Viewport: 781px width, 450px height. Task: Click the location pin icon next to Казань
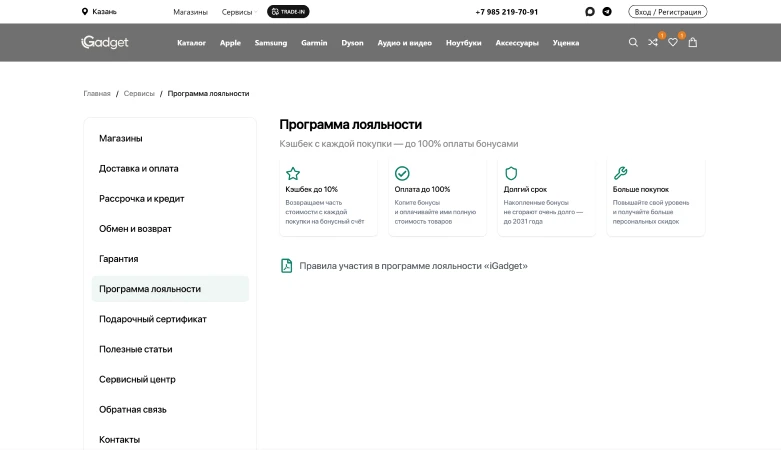[85, 11]
